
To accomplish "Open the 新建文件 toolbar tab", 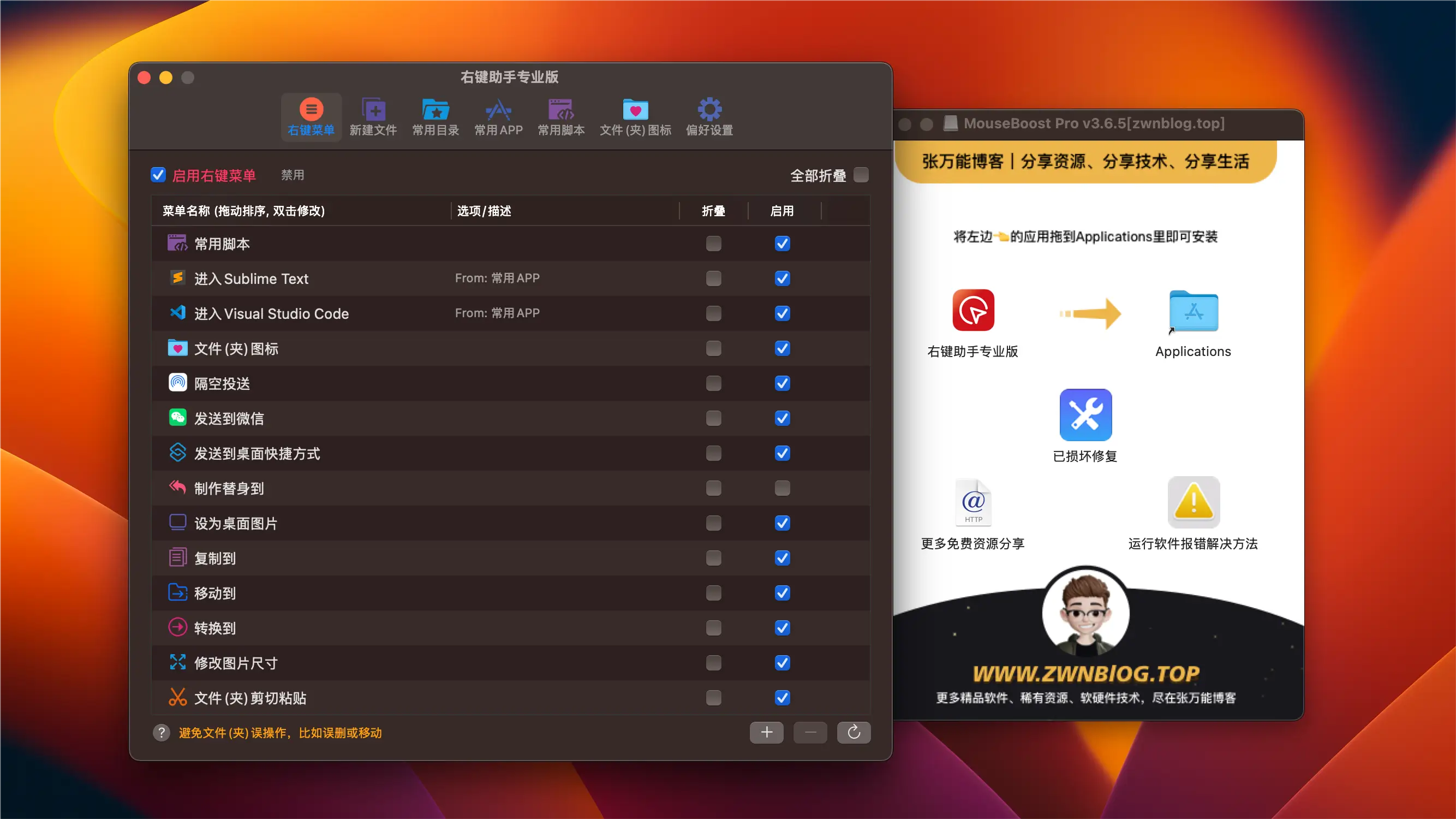I will [373, 117].
